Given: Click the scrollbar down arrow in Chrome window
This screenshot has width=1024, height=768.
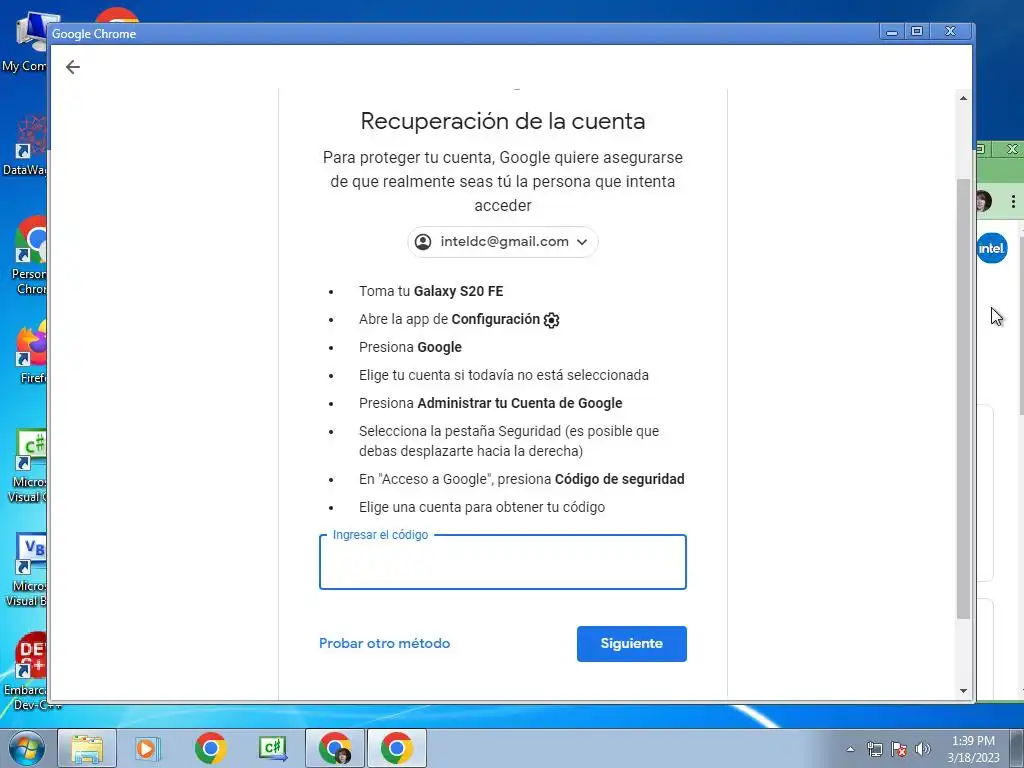Looking at the screenshot, I should click(x=963, y=691).
